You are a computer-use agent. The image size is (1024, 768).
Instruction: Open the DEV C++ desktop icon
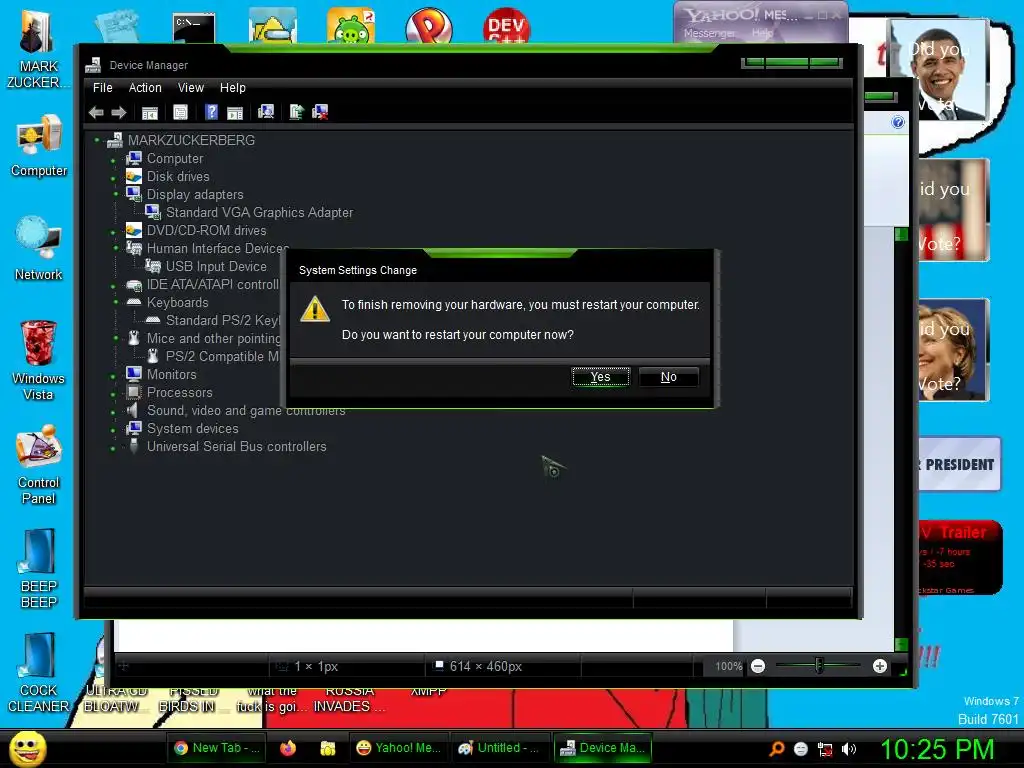(x=507, y=26)
